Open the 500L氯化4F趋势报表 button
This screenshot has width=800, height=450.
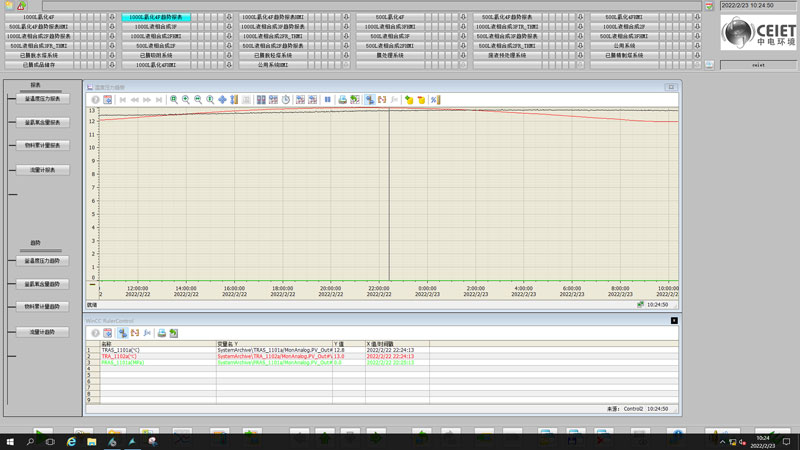click(507, 17)
